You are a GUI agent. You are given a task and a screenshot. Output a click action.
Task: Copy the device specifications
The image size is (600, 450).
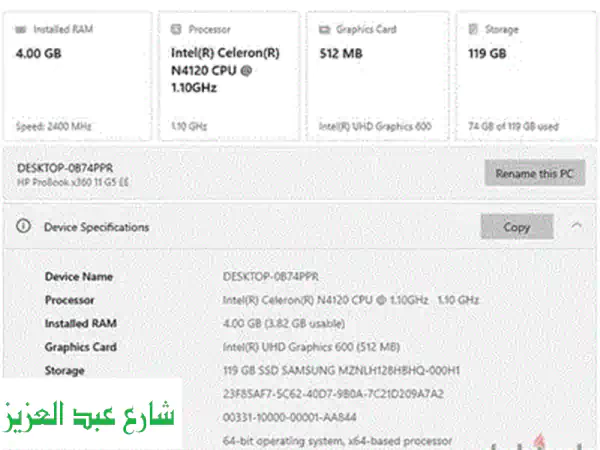point(516,227)
